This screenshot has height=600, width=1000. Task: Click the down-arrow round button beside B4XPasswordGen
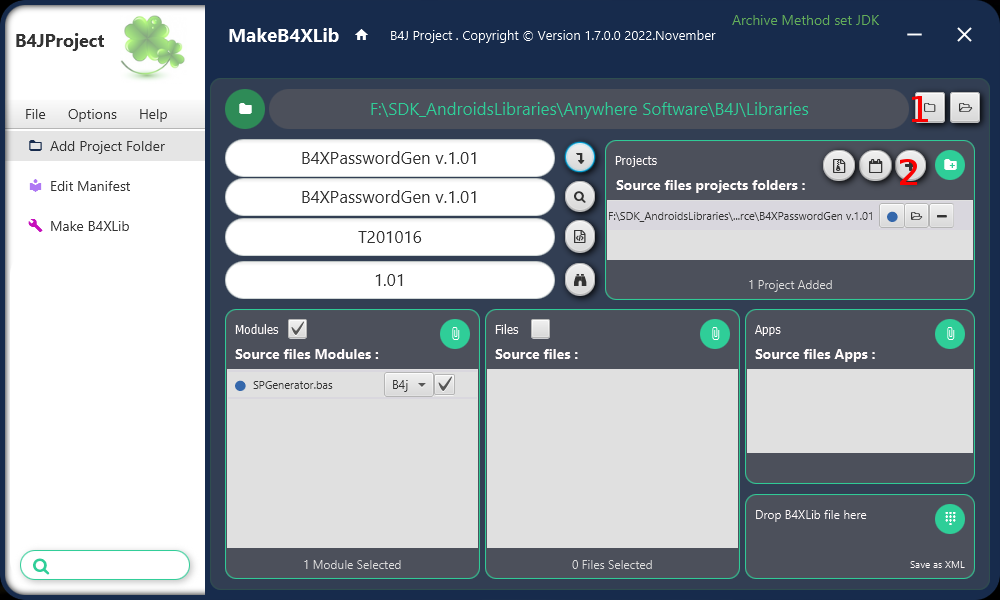point(580,157)
